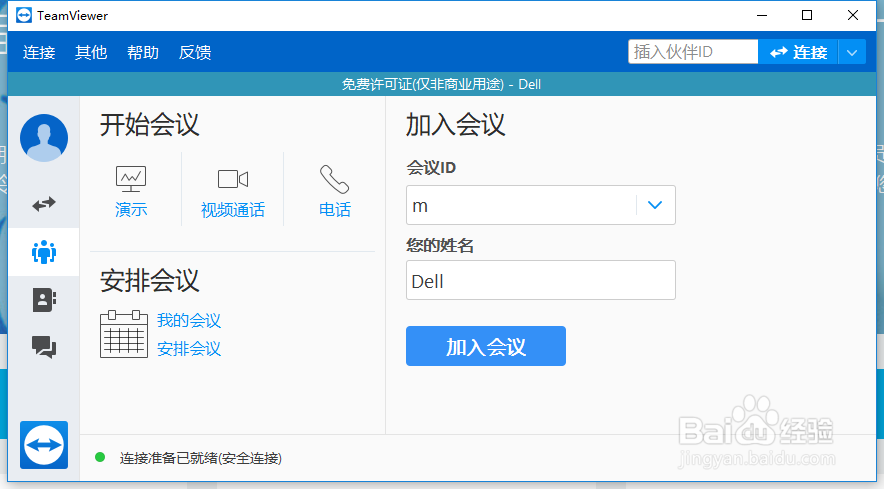Screen dimensions: 884x489
Task: Expand the 会议ID dropdown arrow
Action: pyautogui.click(x=655, y=205)
